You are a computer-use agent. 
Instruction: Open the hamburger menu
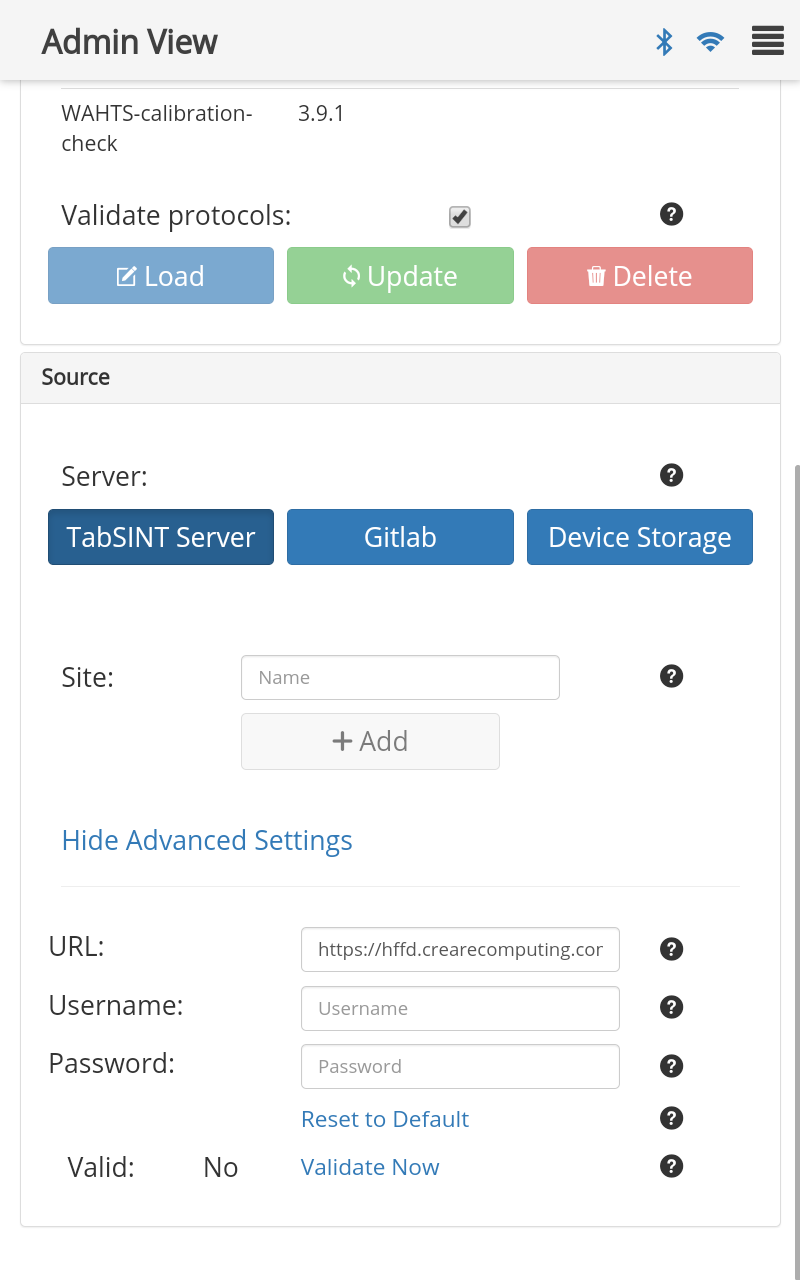click(767, 41)
